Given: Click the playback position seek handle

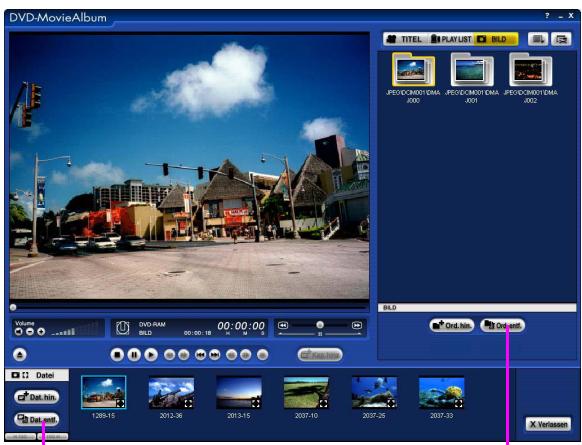Looking at the screenshot, I should point(13,307).
